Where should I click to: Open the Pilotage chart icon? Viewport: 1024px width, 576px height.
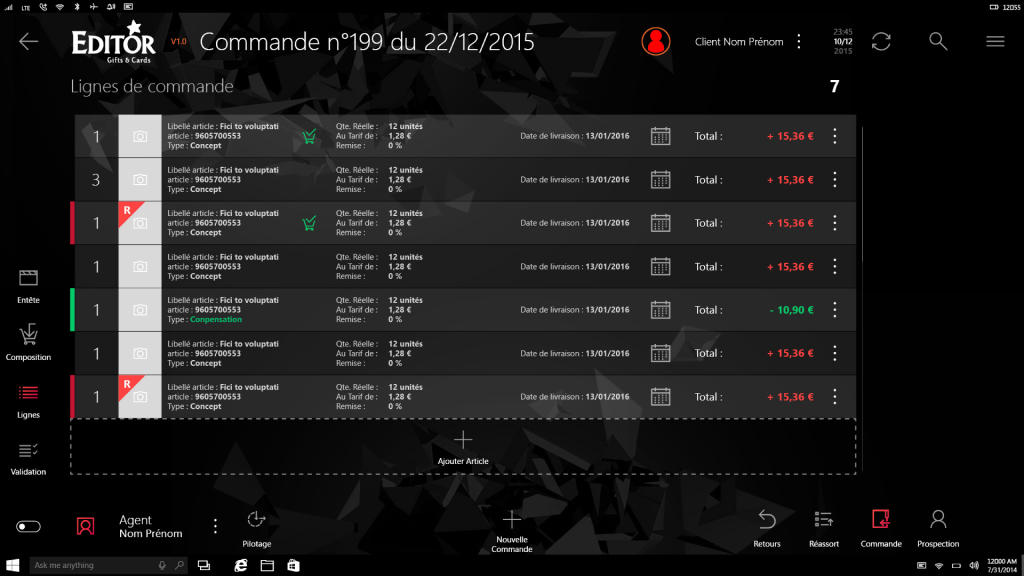[257, 519]
